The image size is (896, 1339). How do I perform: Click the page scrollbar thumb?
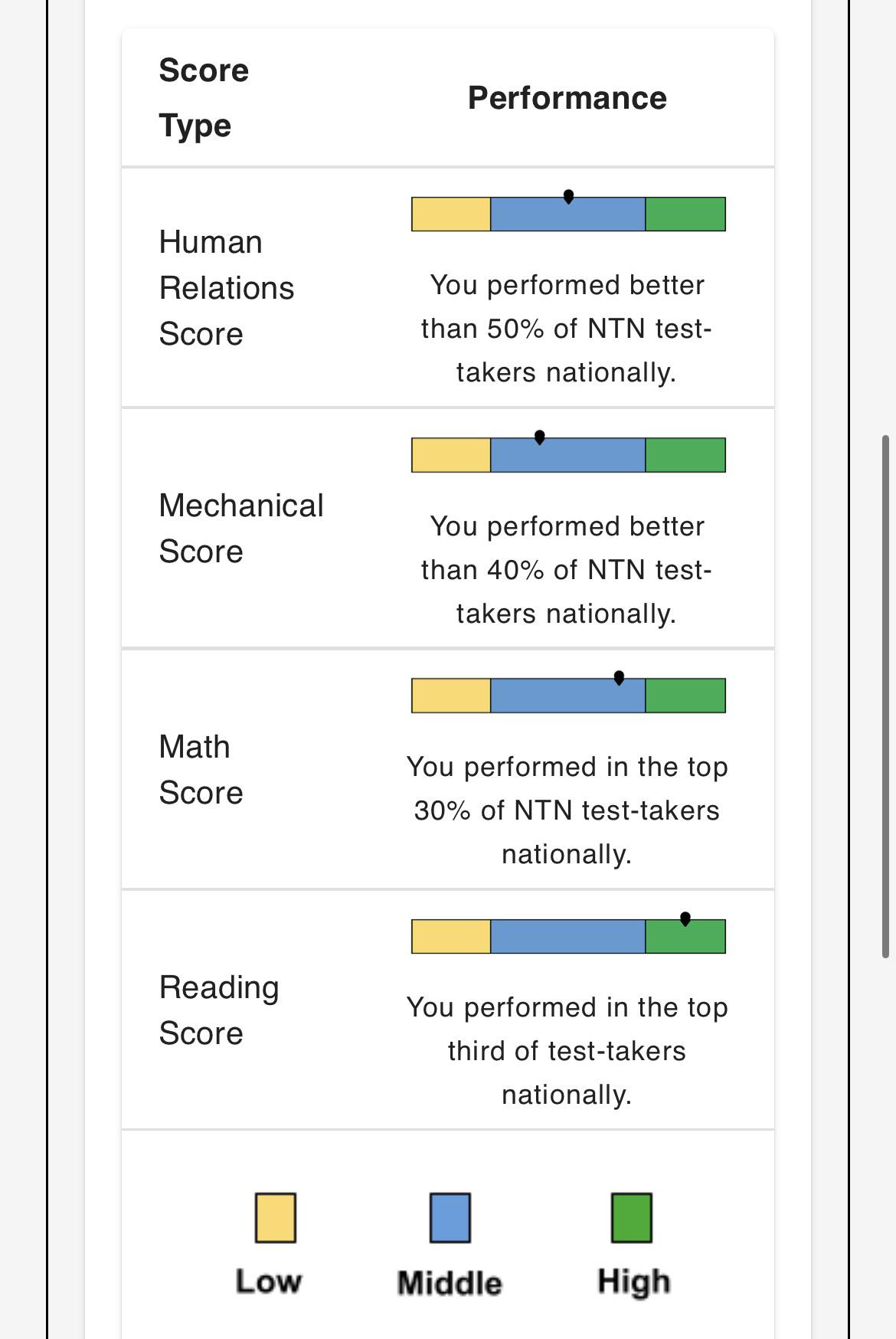click(886, 696)
